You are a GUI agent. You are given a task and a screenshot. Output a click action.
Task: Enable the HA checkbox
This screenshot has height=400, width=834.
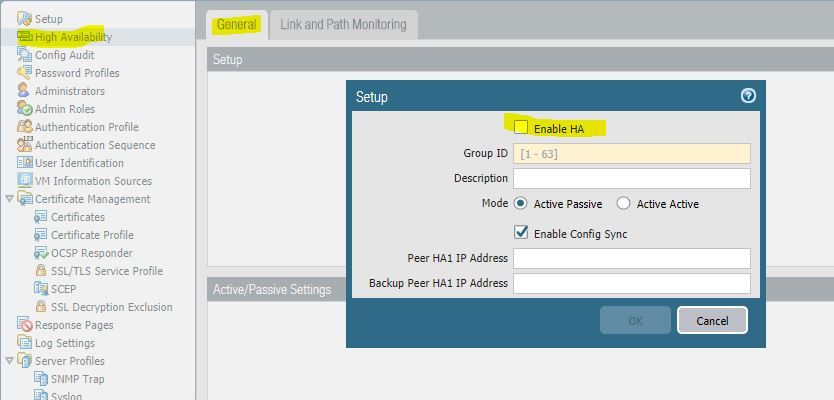click(x=521, y=128)
